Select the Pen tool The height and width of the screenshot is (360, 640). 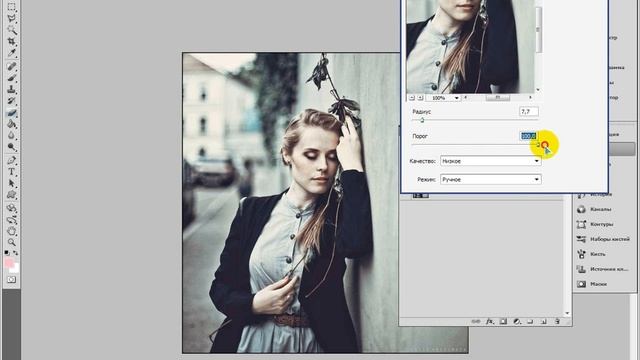tap(11, 160)
